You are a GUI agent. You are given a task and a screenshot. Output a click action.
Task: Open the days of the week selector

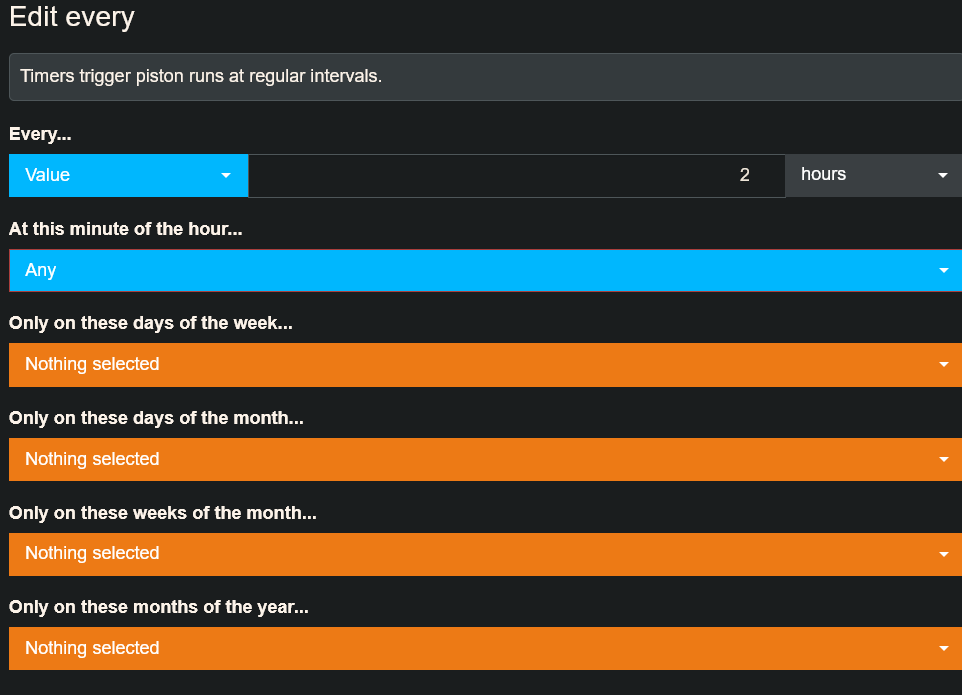click(485, 365)
